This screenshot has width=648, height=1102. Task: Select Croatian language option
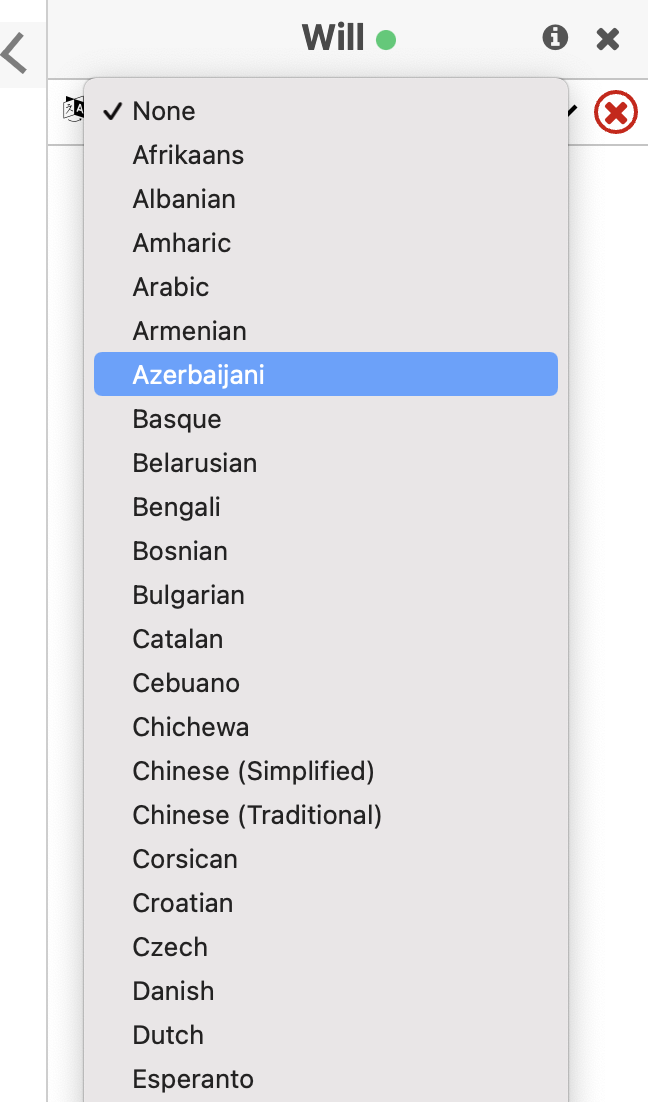(x=326, y=903)
